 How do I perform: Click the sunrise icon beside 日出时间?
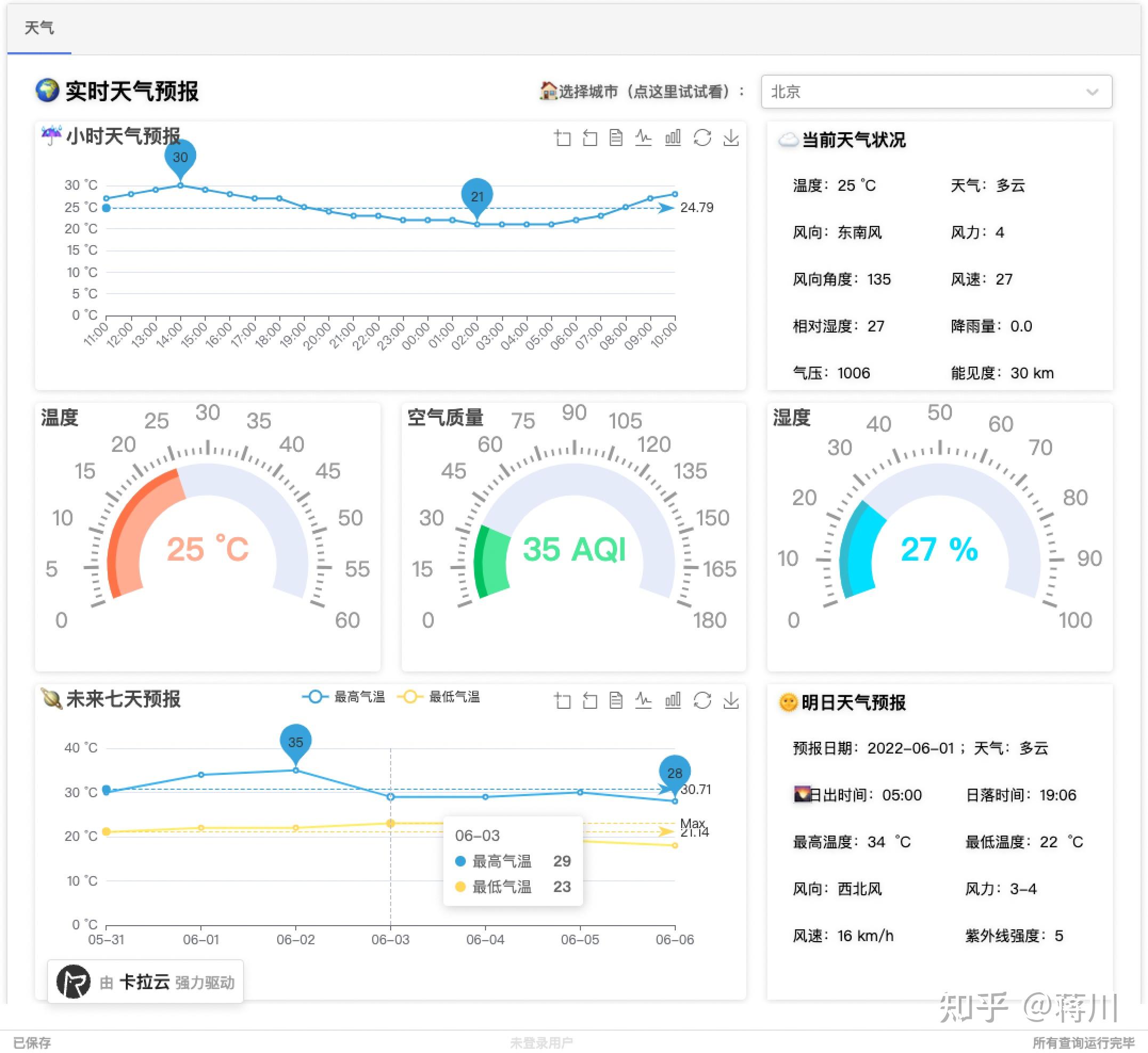pos(802,793)
